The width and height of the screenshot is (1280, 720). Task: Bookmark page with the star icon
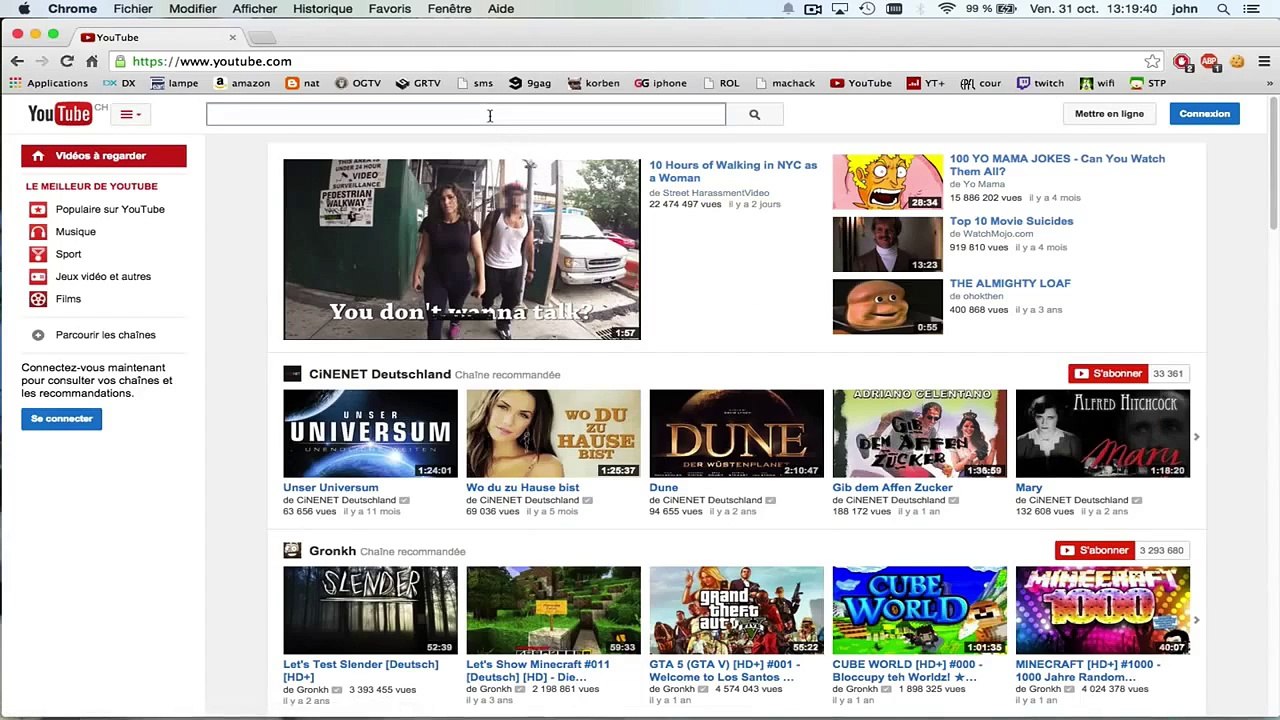pos(1152,61)
